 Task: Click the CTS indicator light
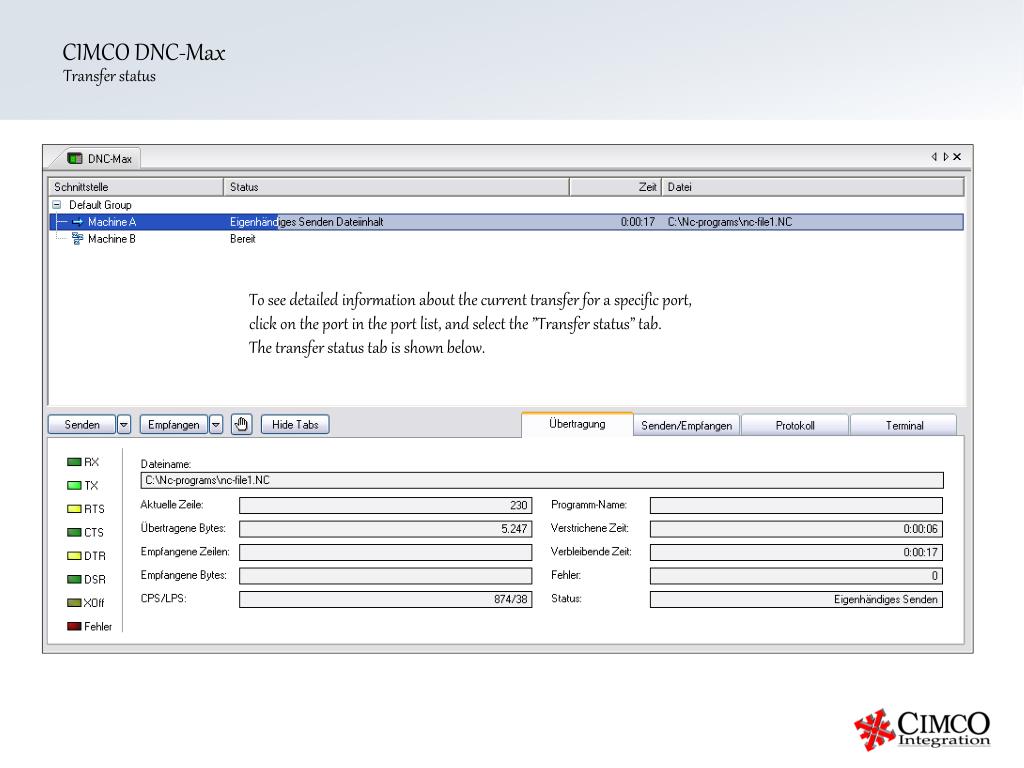tap(74, 533)
